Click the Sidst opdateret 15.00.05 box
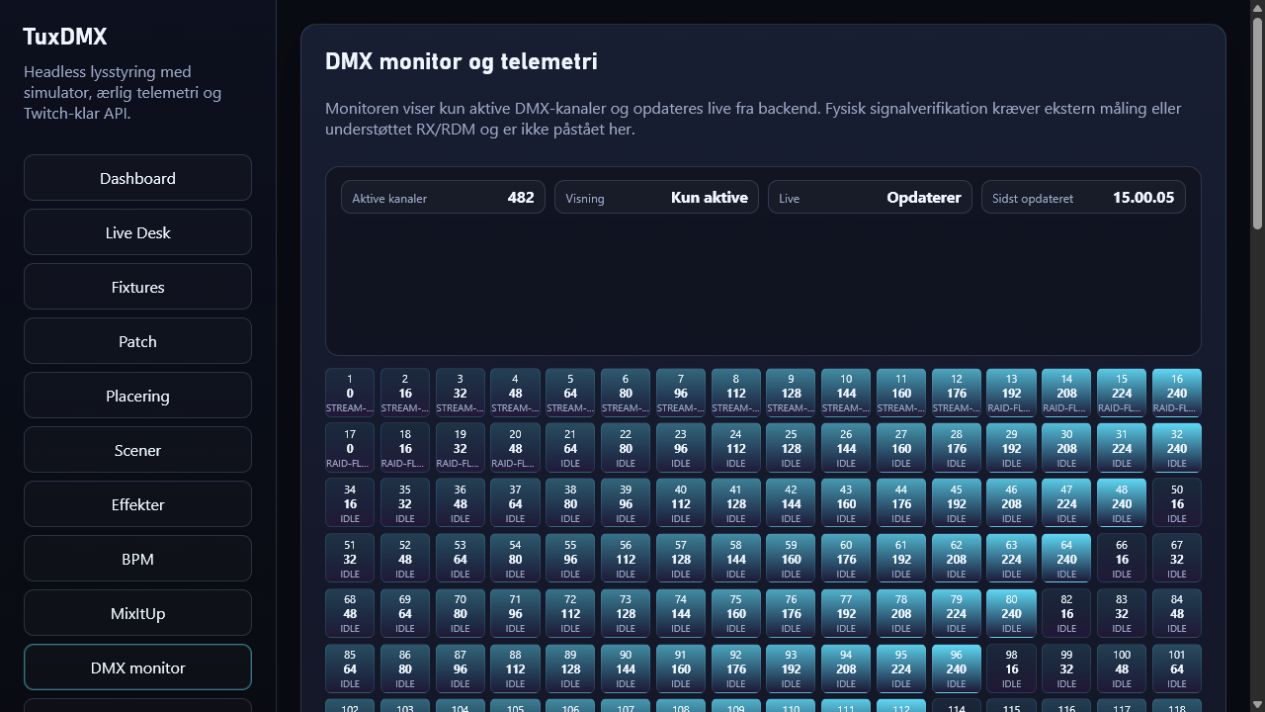1265x712 pixels. (1083, 197)
